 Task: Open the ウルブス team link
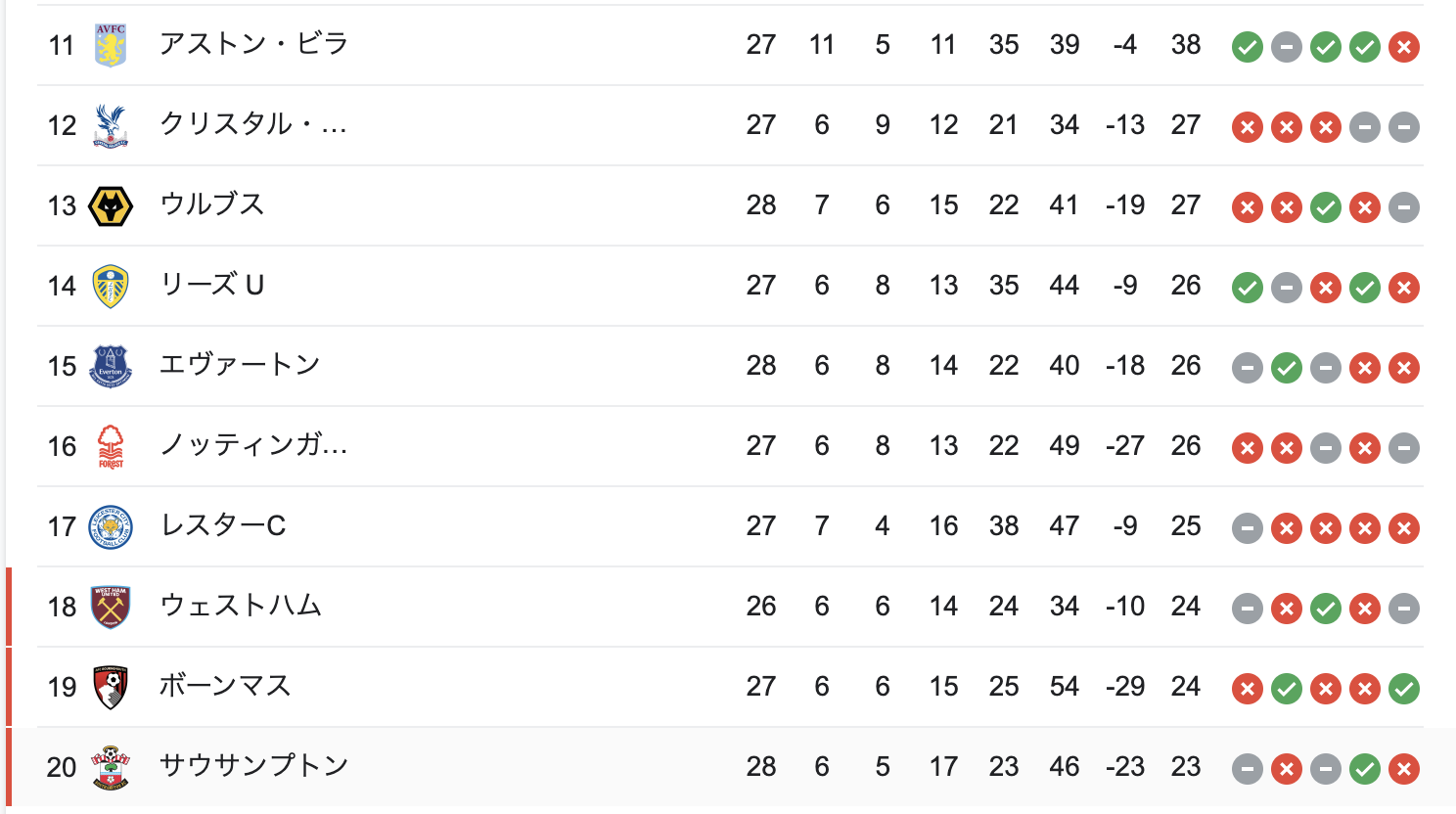click(212, 204)
